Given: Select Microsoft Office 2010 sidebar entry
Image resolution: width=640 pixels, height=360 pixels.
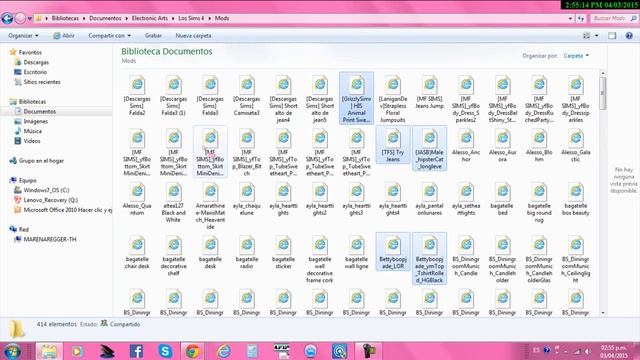Looking at the screenshot, I should pos(67,210).
